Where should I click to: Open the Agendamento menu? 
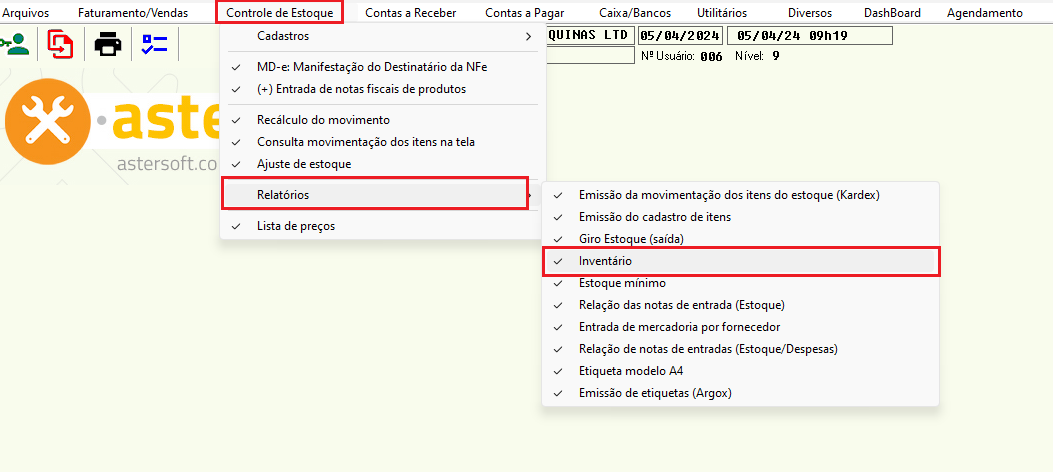pyautogui.click(x=985, y=13)
